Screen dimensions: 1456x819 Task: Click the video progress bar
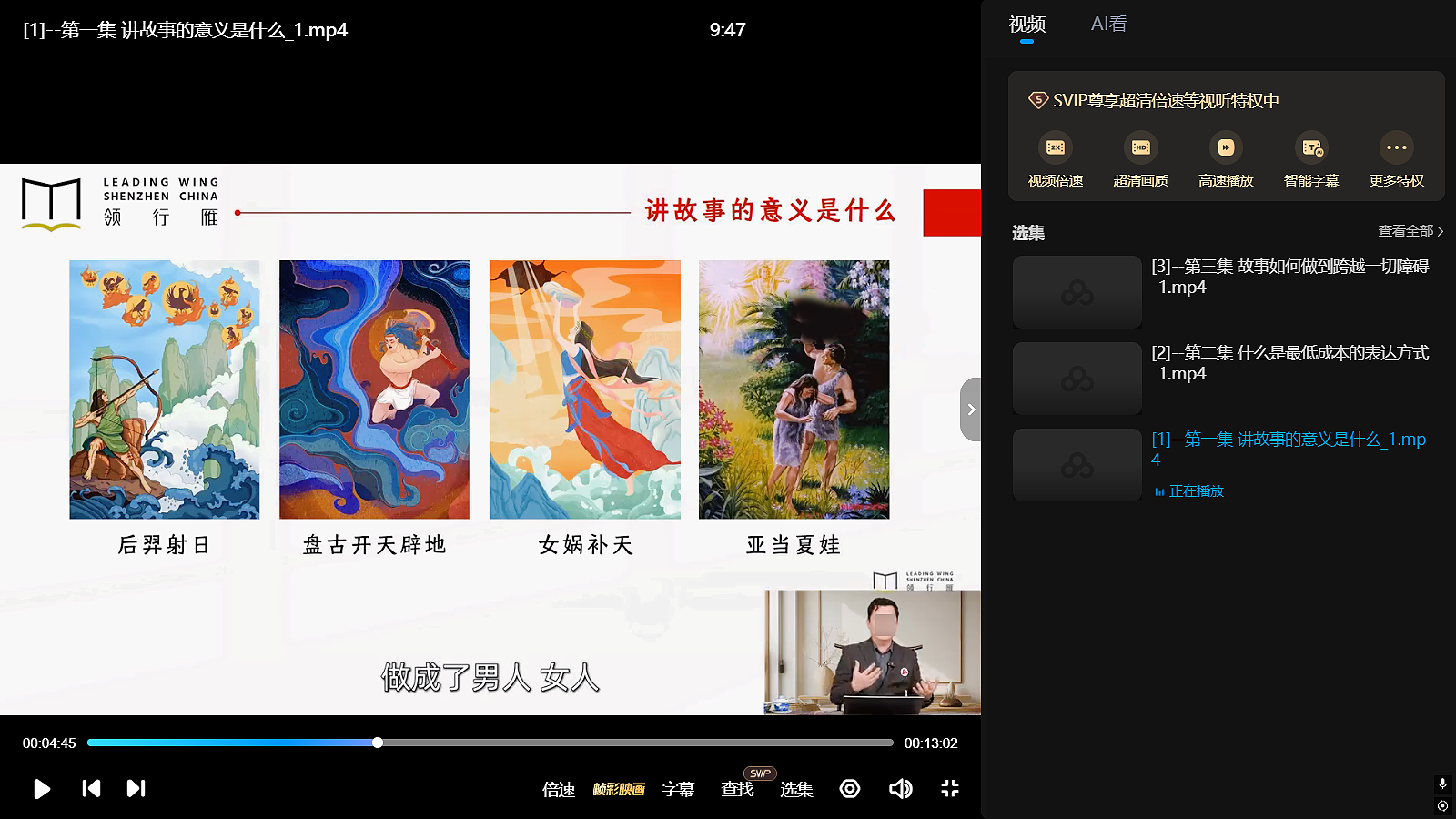coord(546,743)
